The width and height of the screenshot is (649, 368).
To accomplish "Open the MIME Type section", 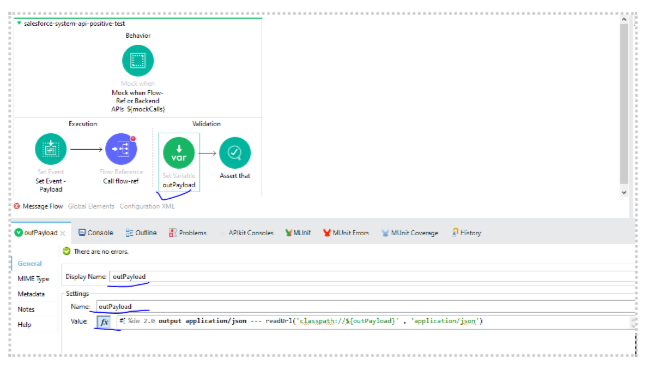I will click(x=33, y=279).
